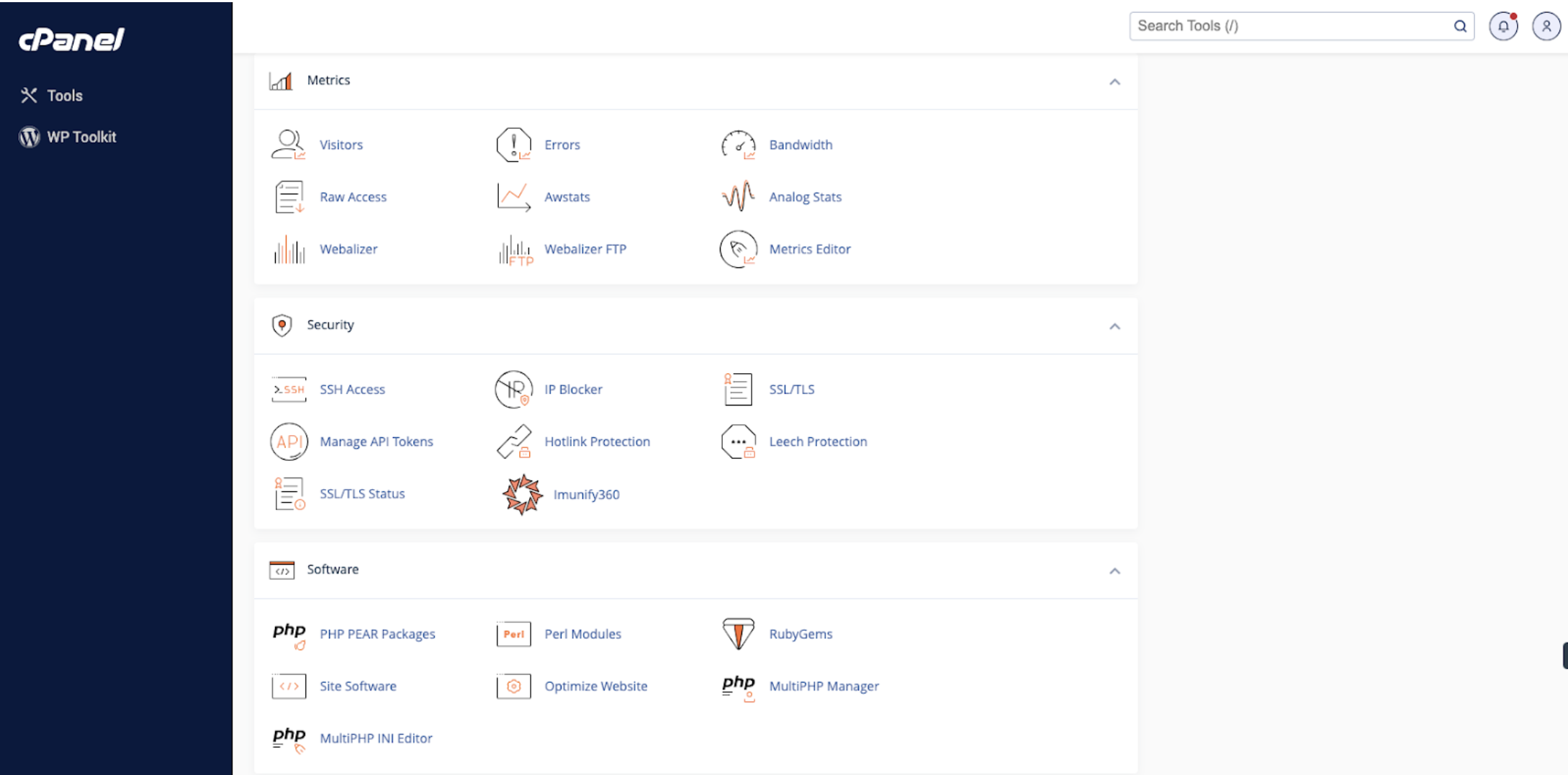
Task: Open the Errors link
Action: click(562, 145)
